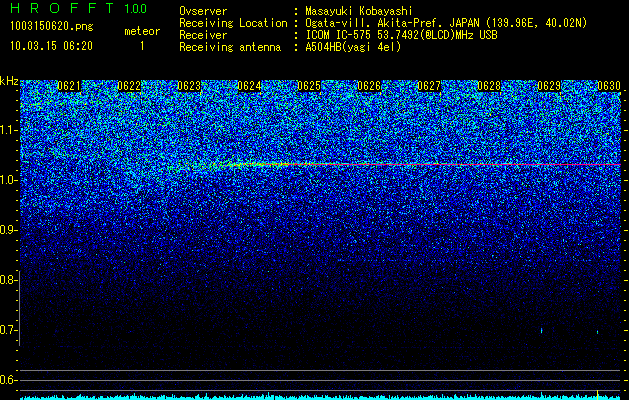This screenshot has height=400, width=629.
Task: Click the ICOM IC-575 receiver text
Action: pyautogui.click(x=402, y=35)
